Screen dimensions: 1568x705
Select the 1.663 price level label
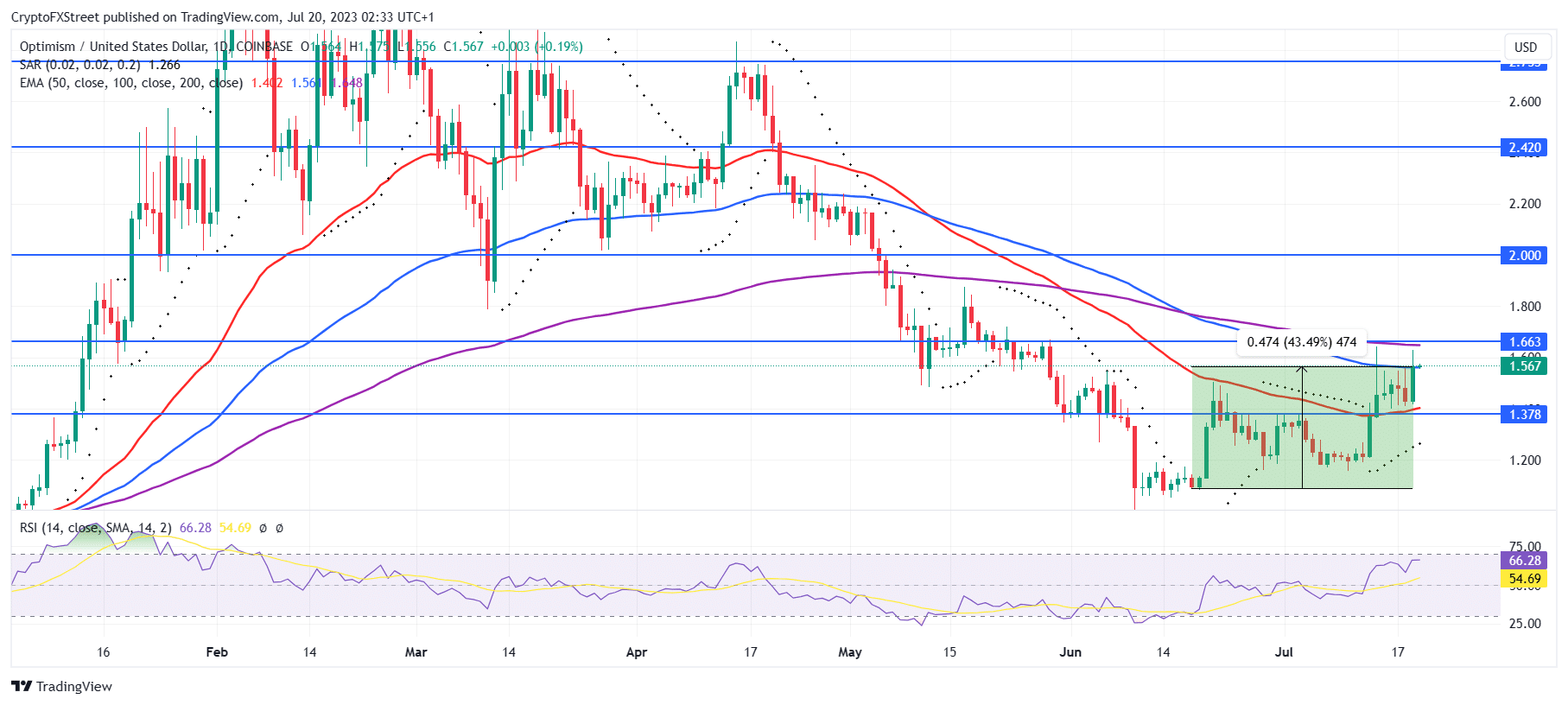click(1525, 341)
